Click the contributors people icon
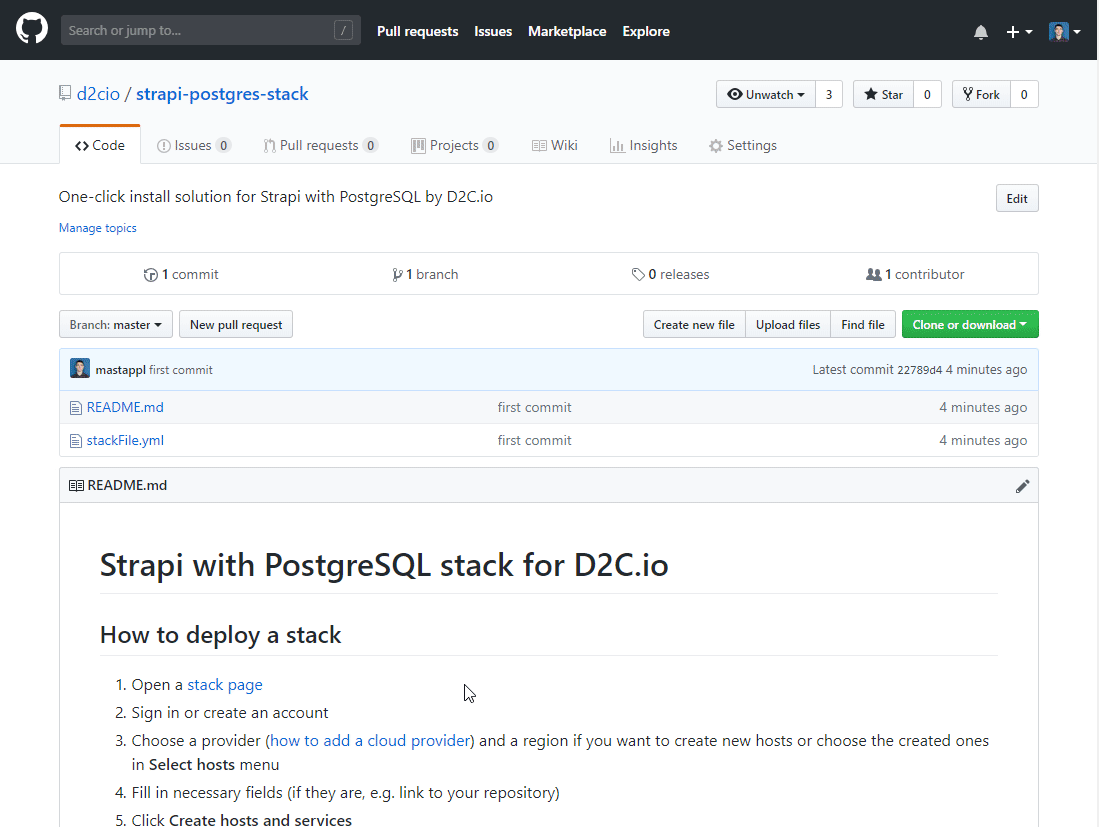This screenshot has width=1099, height=827. click(x=873, y=275)
